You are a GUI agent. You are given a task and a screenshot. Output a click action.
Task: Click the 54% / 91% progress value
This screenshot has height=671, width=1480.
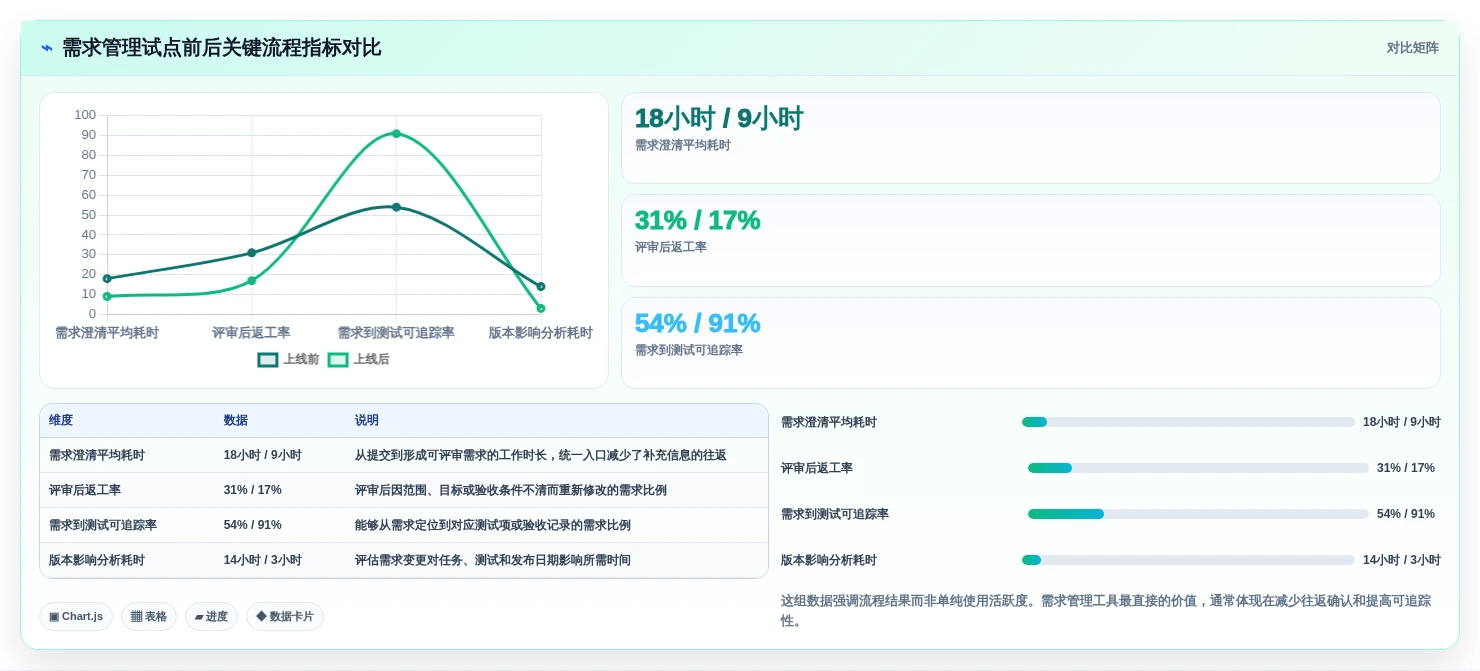1406,514
